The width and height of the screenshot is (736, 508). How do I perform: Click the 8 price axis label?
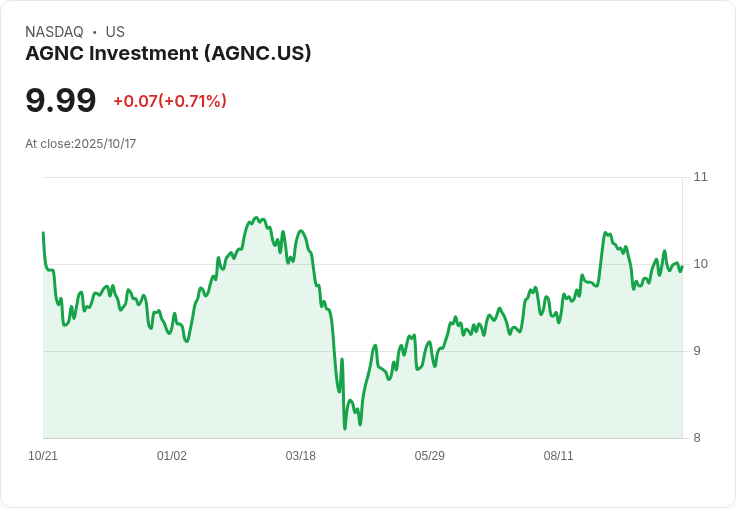pyautogui.click(x=697, y=438)
